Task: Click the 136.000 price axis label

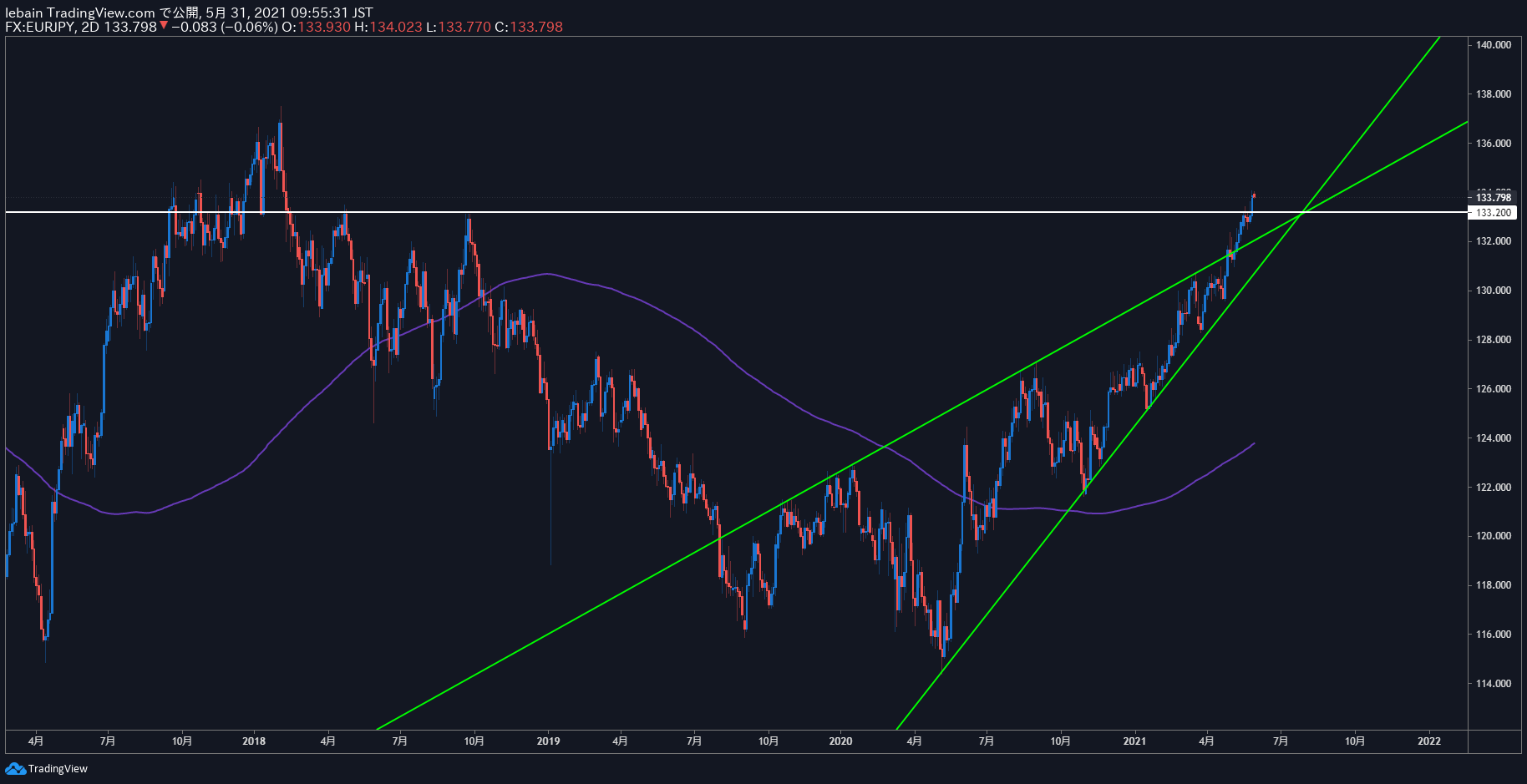Action: (x=1493, y=144)
